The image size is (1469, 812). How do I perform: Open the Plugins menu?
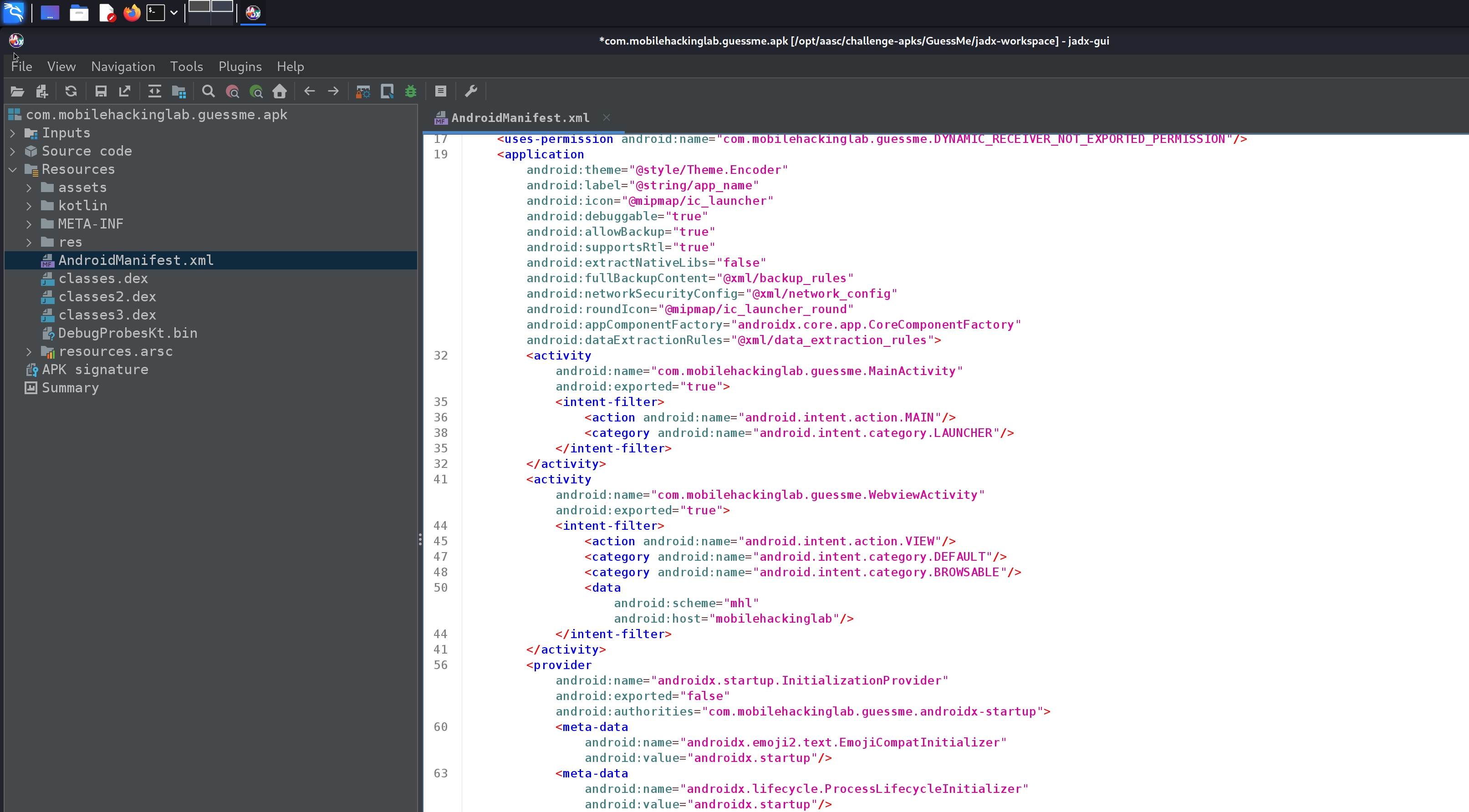tap(240, 66)
